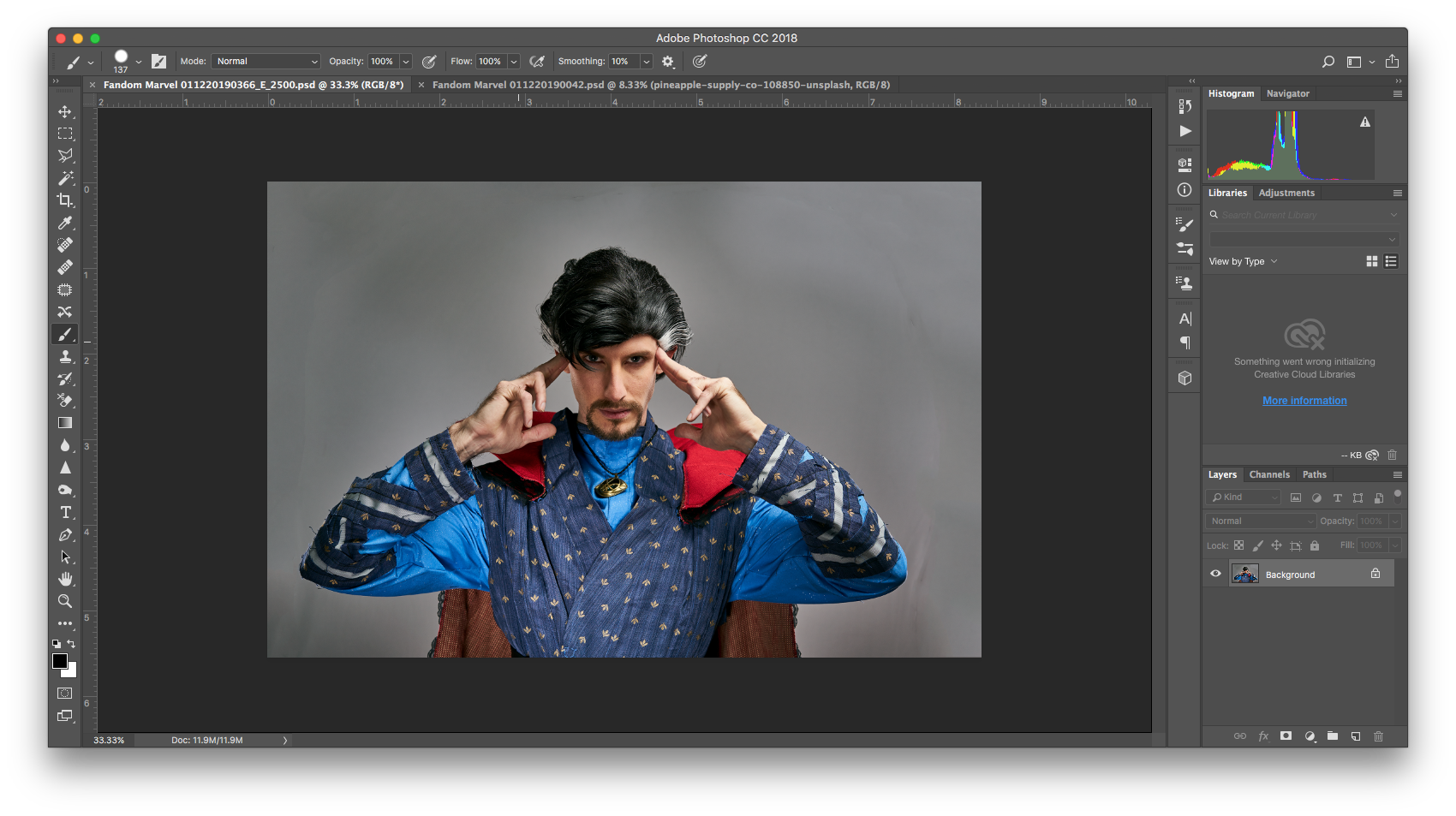The width and height of the screenshot is (1456, 816).
Task: Select the Horizontal Type tool
Action: (65, 512)
